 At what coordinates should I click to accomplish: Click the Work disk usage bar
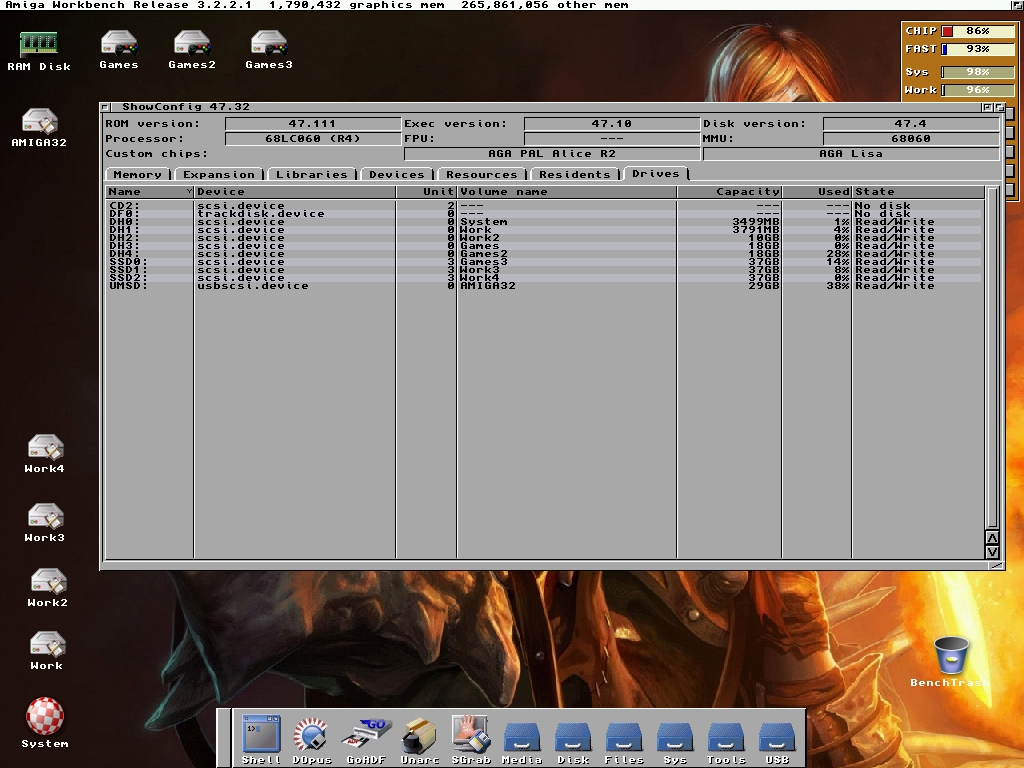(976, 90)
